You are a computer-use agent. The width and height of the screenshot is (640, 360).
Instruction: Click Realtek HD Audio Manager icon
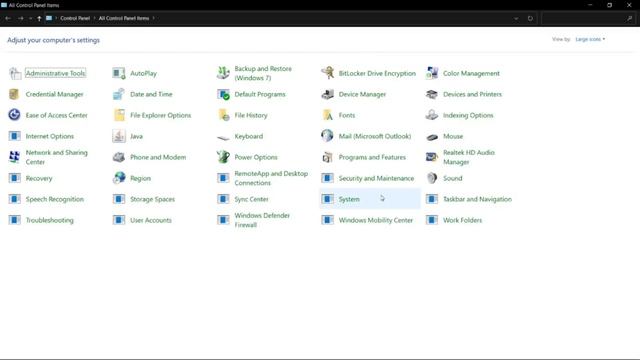[x=432, y=157]
